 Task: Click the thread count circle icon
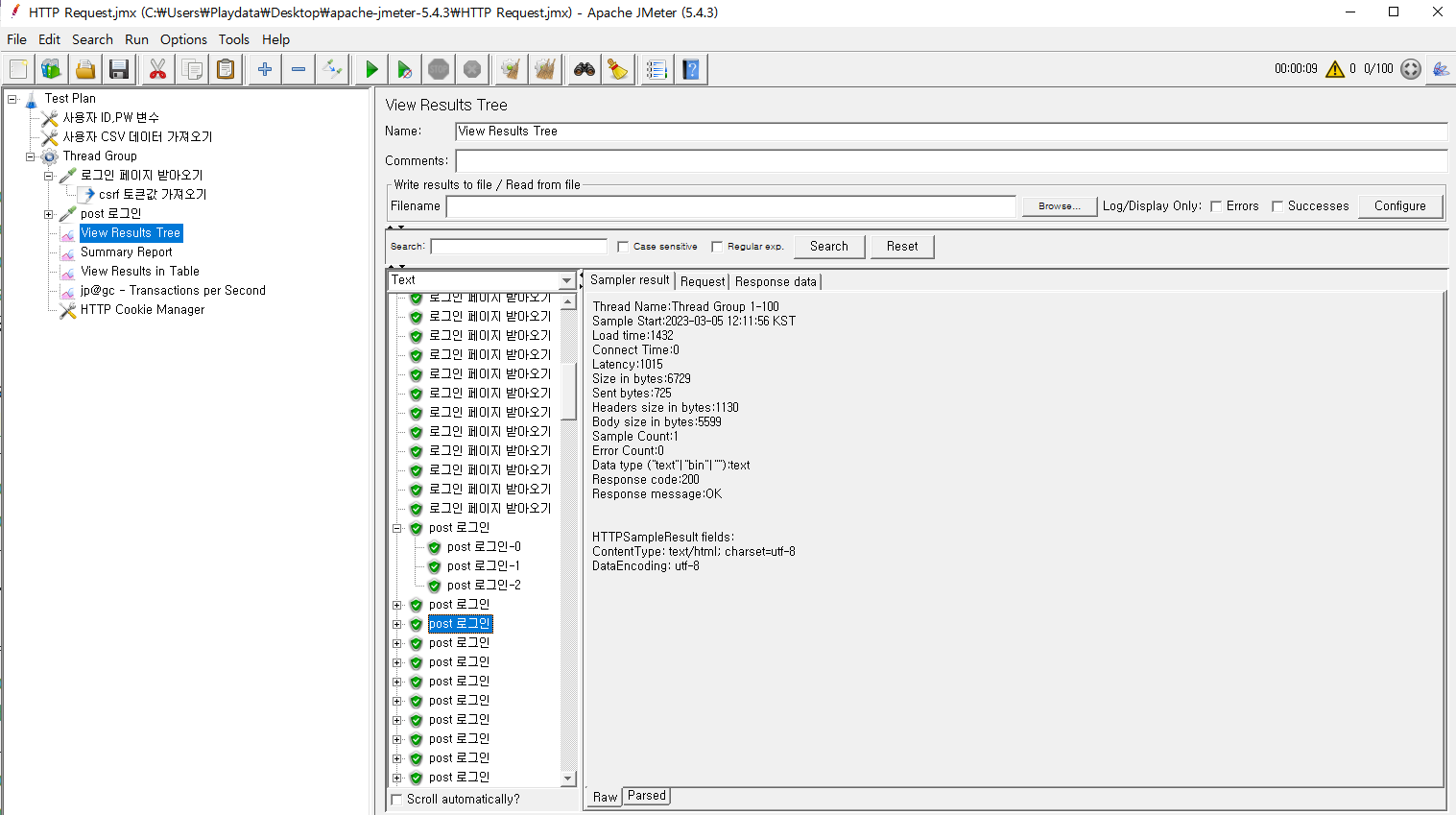[1411, 69]
